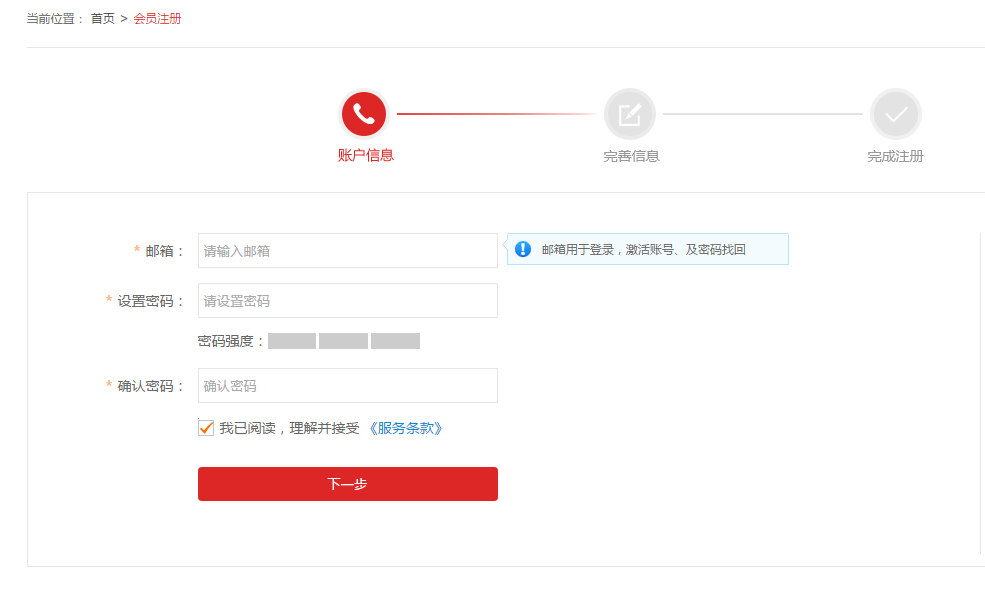Open the 首页 breadcrumb link
The height and width of the screenshot is (594, 985).
99,17
